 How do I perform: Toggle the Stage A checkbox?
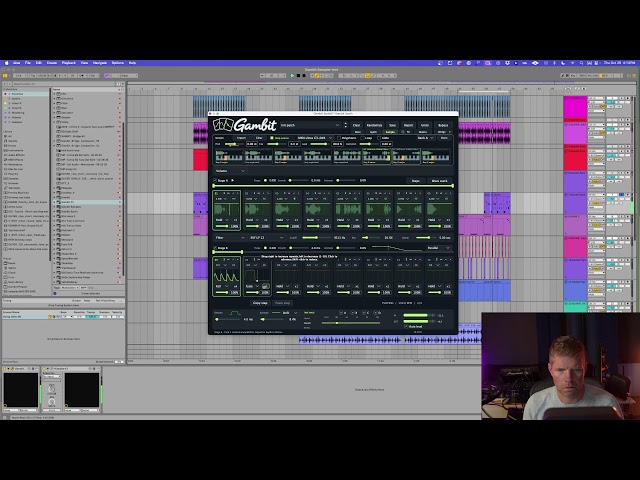tap(215, 180)
